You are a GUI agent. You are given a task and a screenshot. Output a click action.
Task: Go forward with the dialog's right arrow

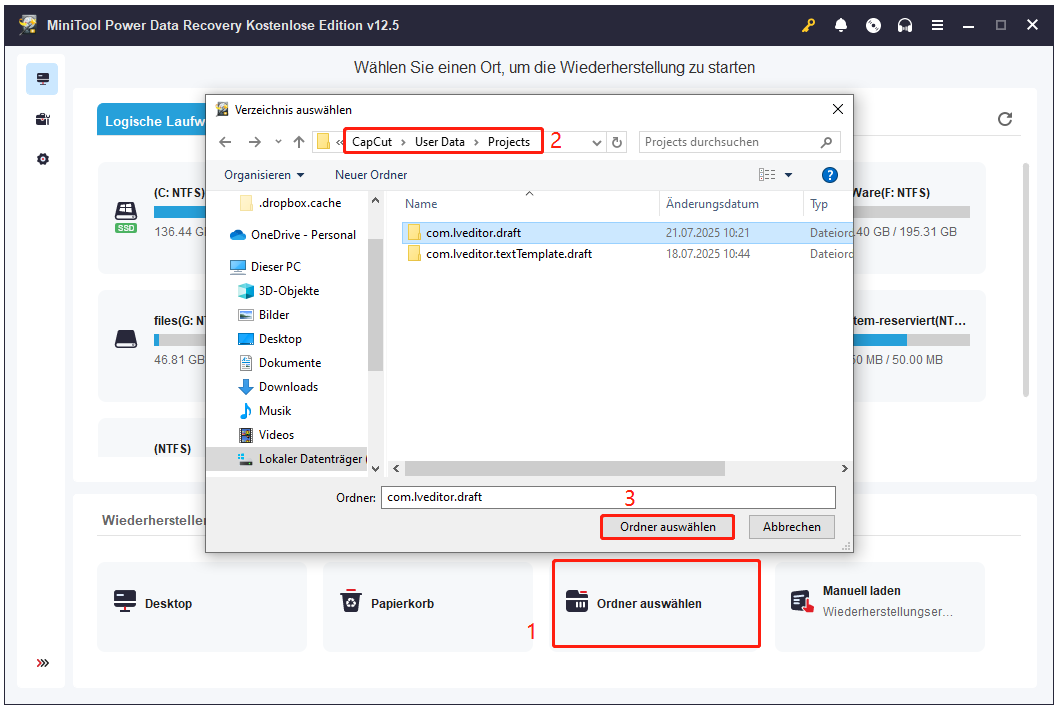pos(254,142)
